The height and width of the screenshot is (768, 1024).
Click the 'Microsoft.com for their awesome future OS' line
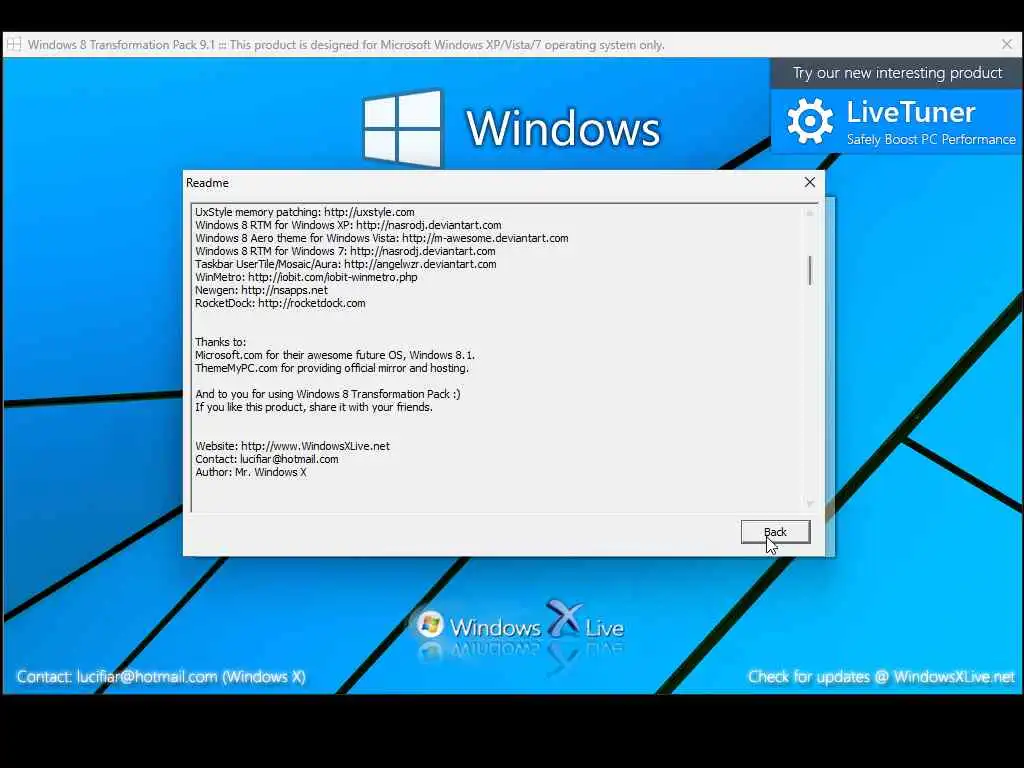(334, 355)
